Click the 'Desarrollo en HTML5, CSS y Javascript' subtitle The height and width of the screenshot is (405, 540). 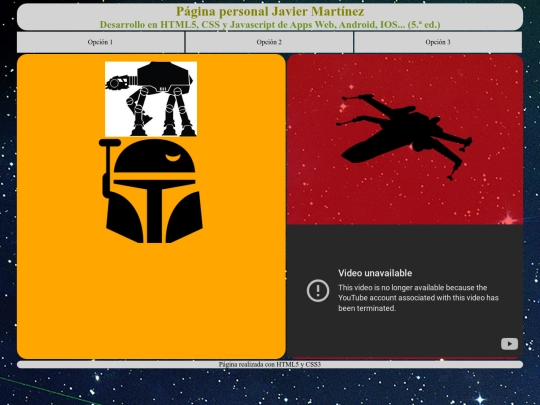pos(270,25)
